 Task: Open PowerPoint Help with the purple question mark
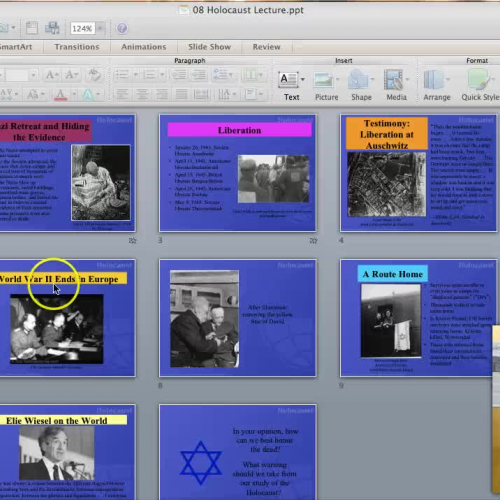(x=122, y=28)
